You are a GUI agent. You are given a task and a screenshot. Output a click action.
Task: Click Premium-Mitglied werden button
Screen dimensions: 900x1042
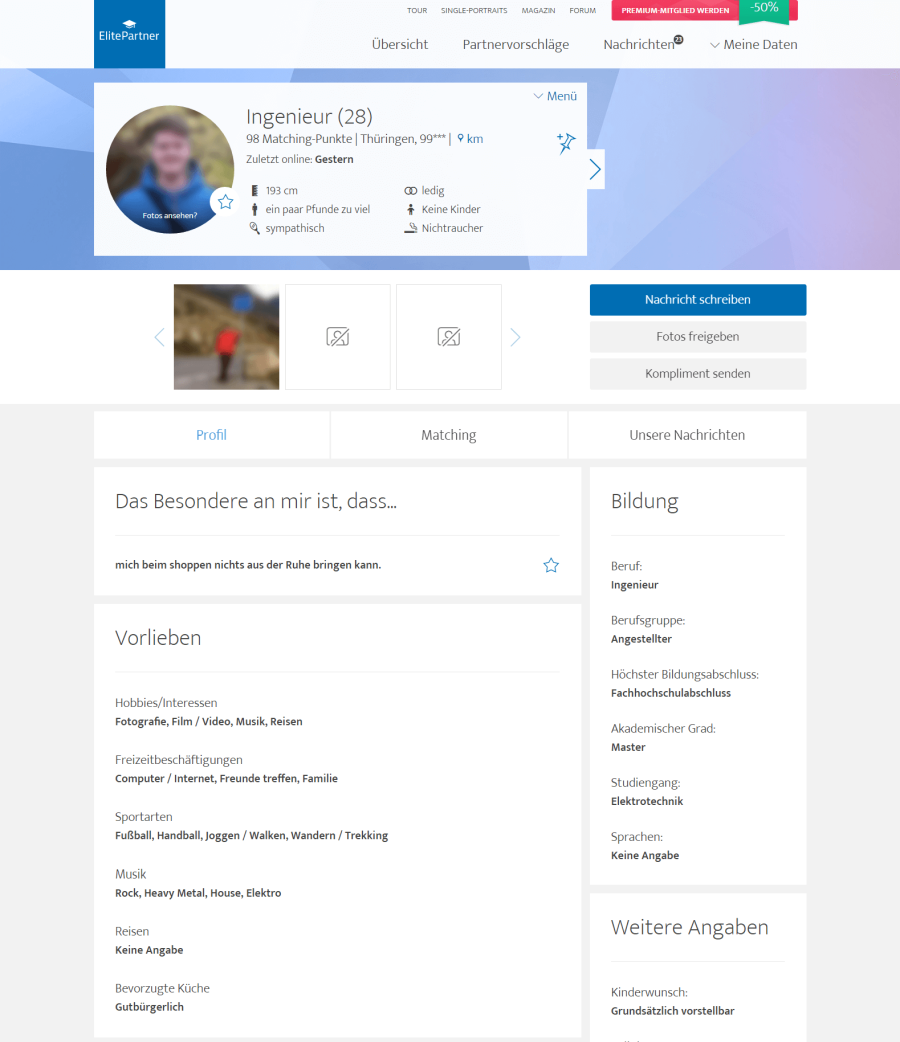pyautogui.click(x=675, y=11)
